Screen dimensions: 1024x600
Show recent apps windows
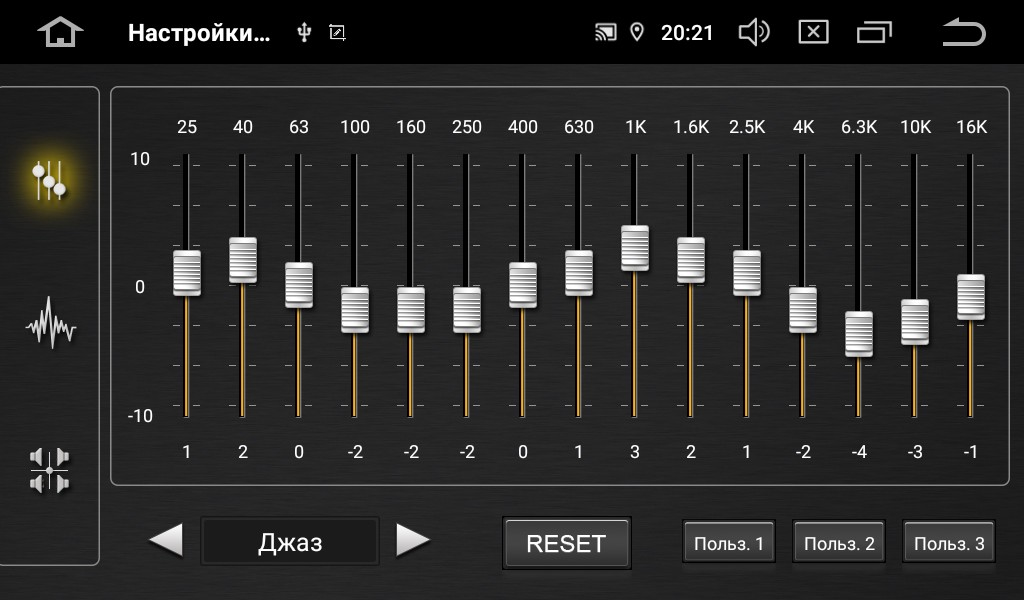pyautogui.click(x=874, y=32)
